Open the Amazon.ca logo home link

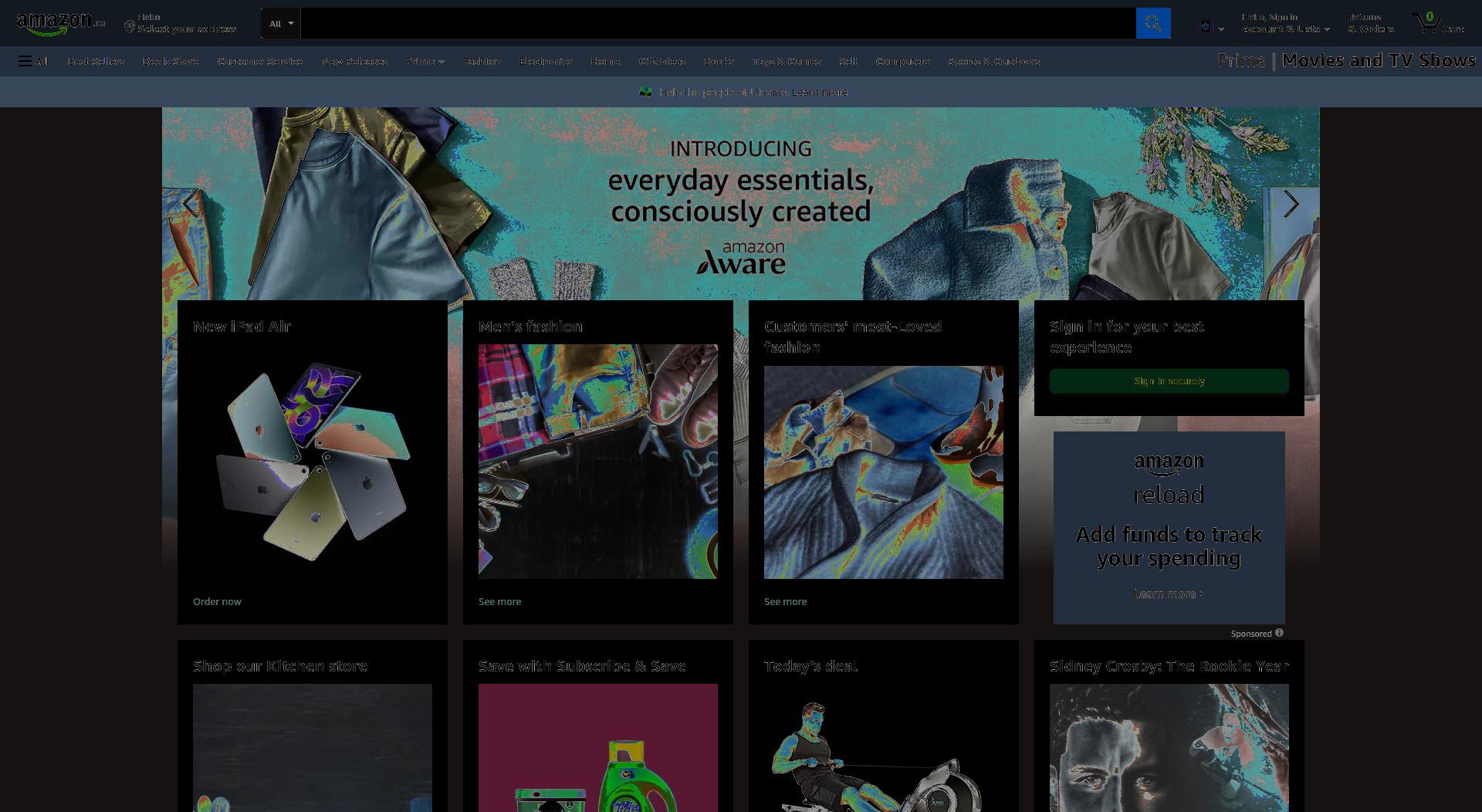(60, 23)
